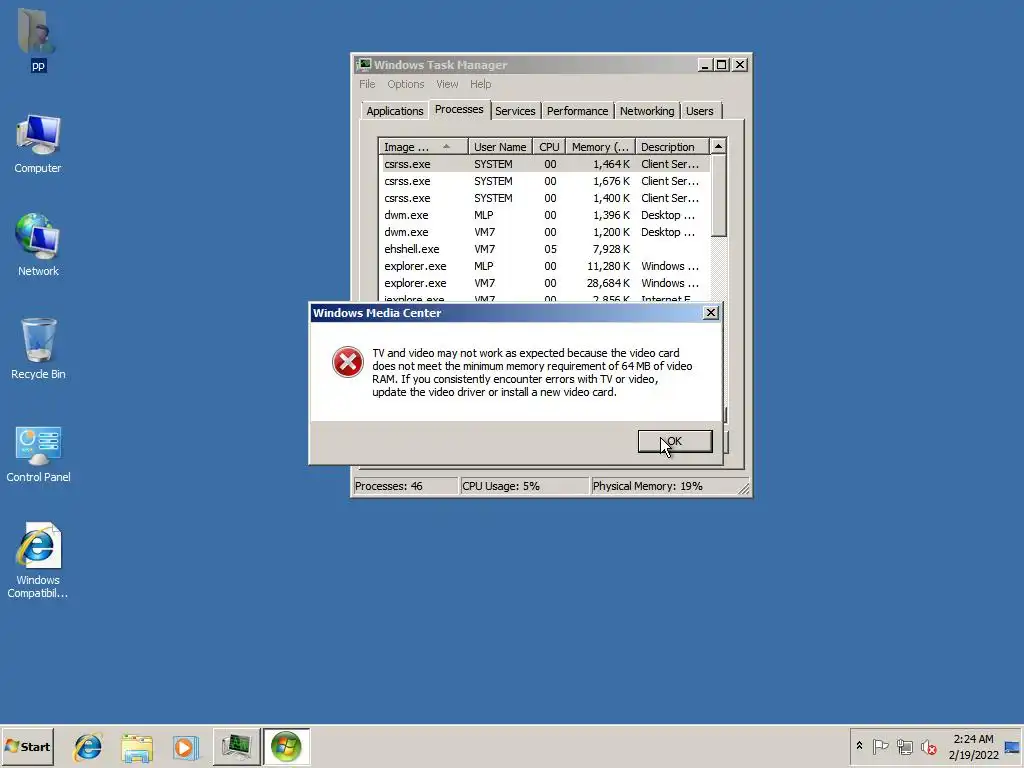Switch to the Networking tab

(647, 111)
